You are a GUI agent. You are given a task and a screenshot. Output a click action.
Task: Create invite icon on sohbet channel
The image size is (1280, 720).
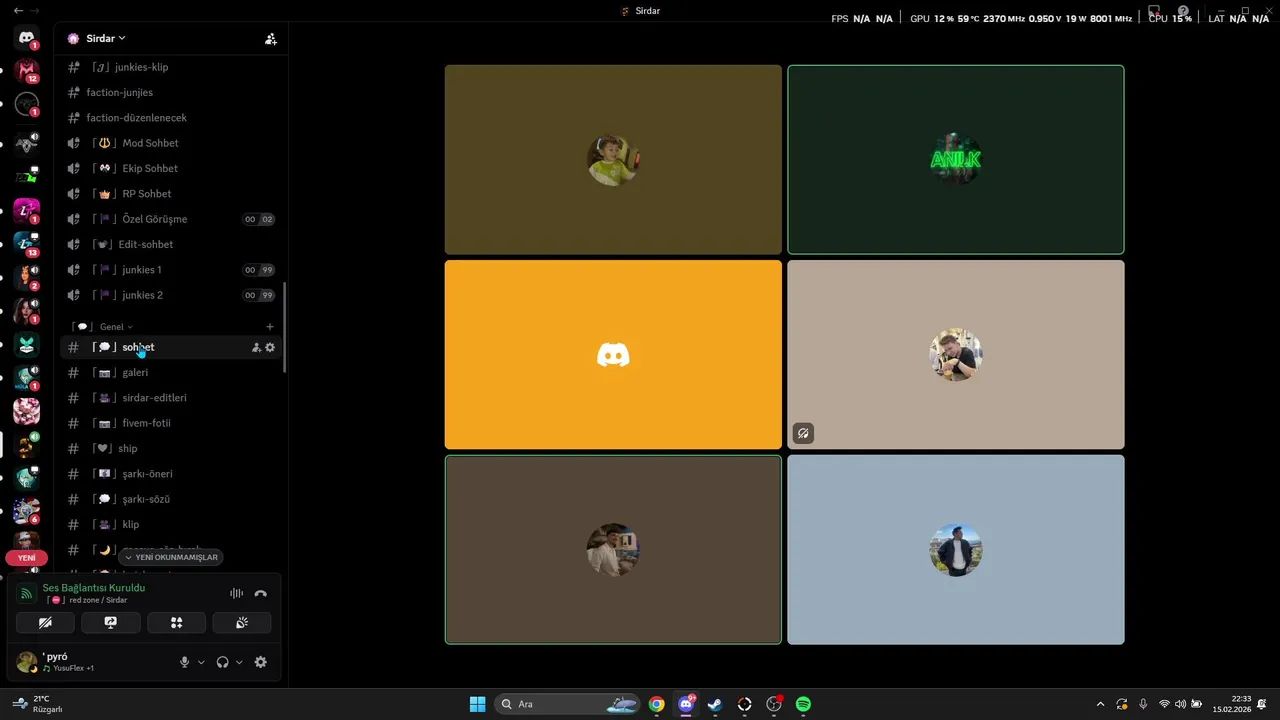coord(256,347)
